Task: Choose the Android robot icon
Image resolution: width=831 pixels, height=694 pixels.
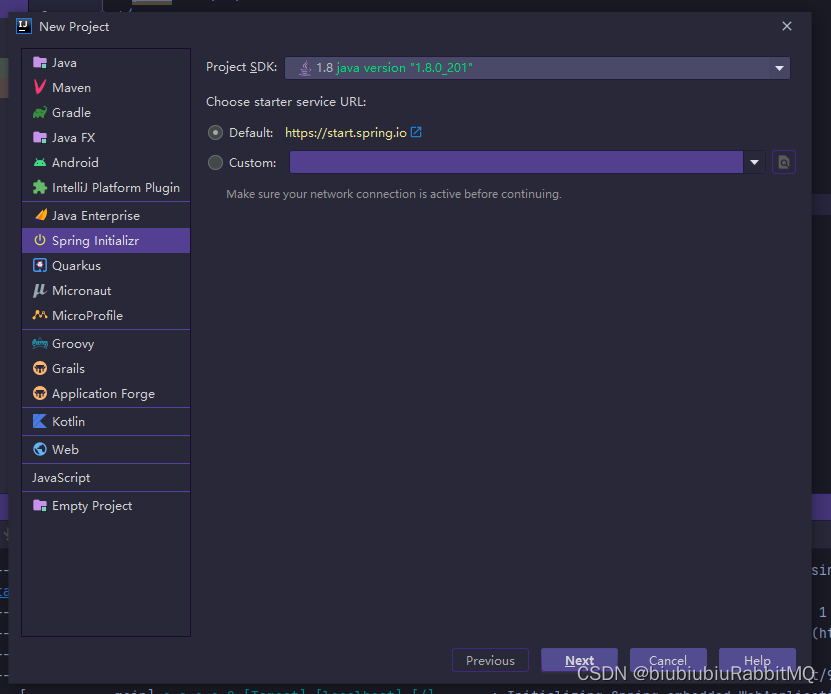Action: [40, 162]
